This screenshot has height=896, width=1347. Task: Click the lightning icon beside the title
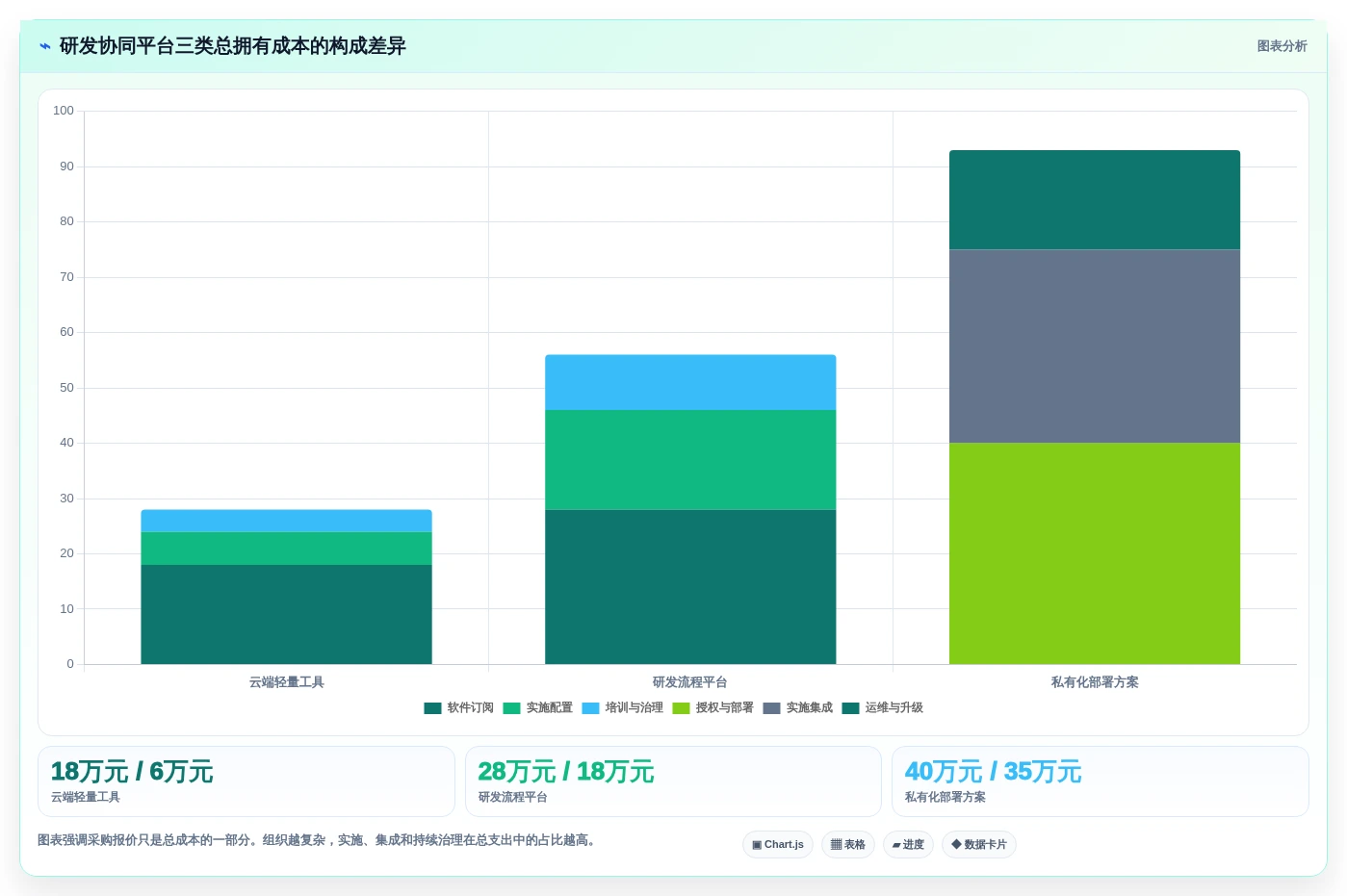45,46
